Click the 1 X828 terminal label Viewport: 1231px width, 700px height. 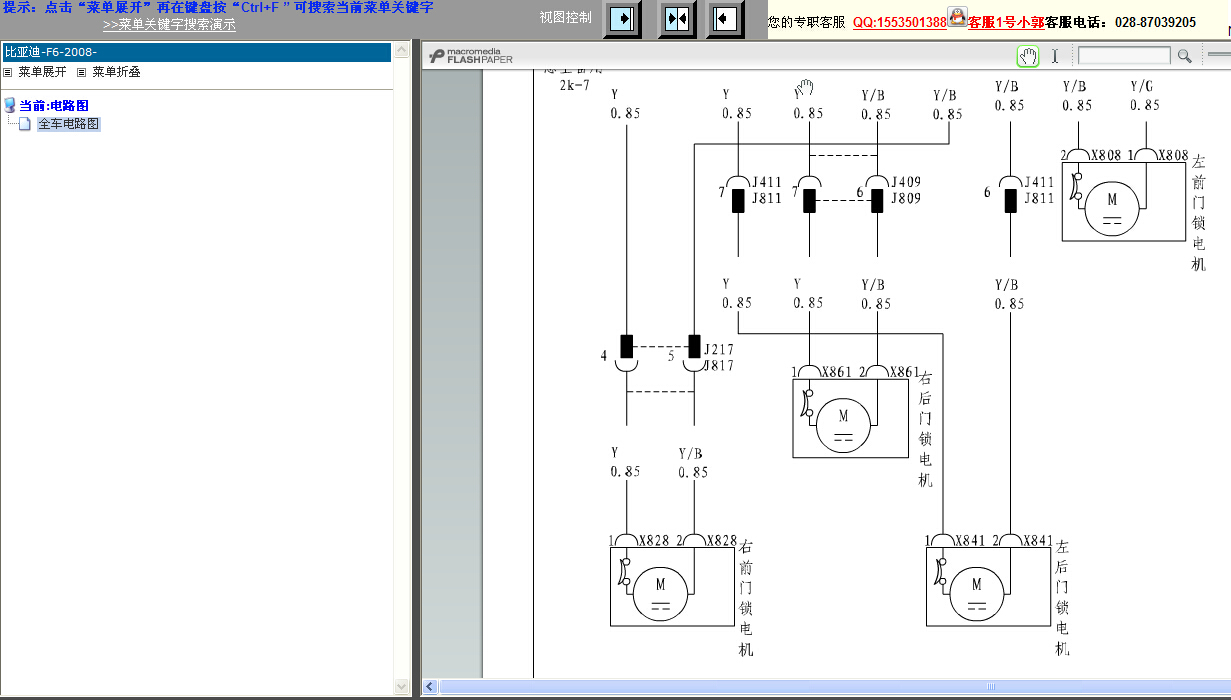click(640, 541)
